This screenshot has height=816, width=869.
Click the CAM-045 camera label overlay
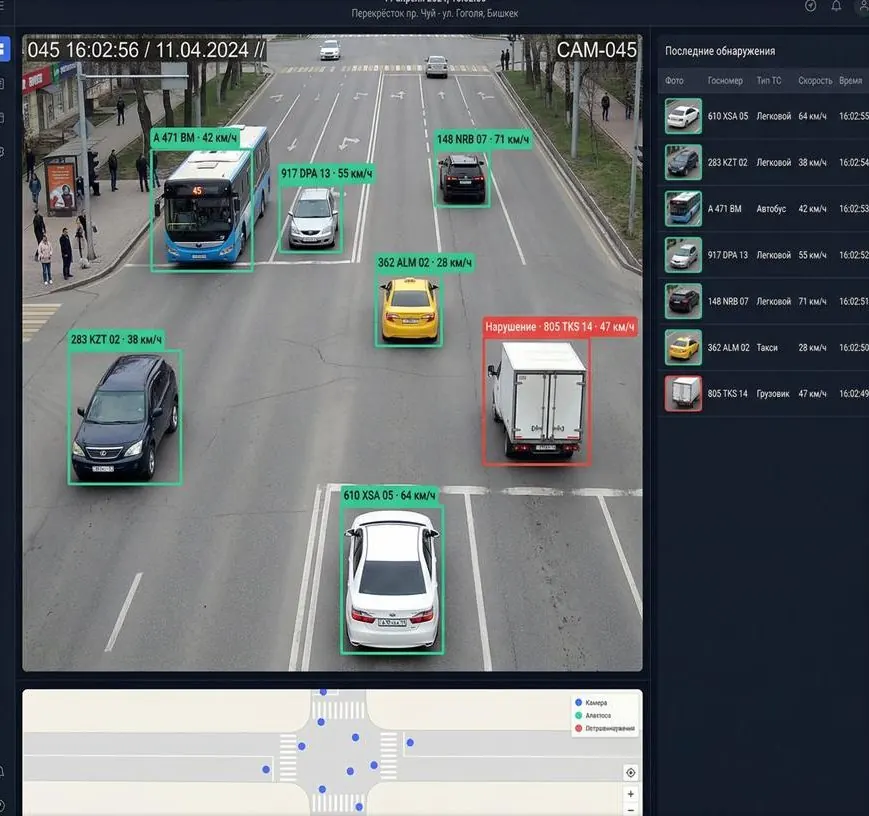pos(596,49)
